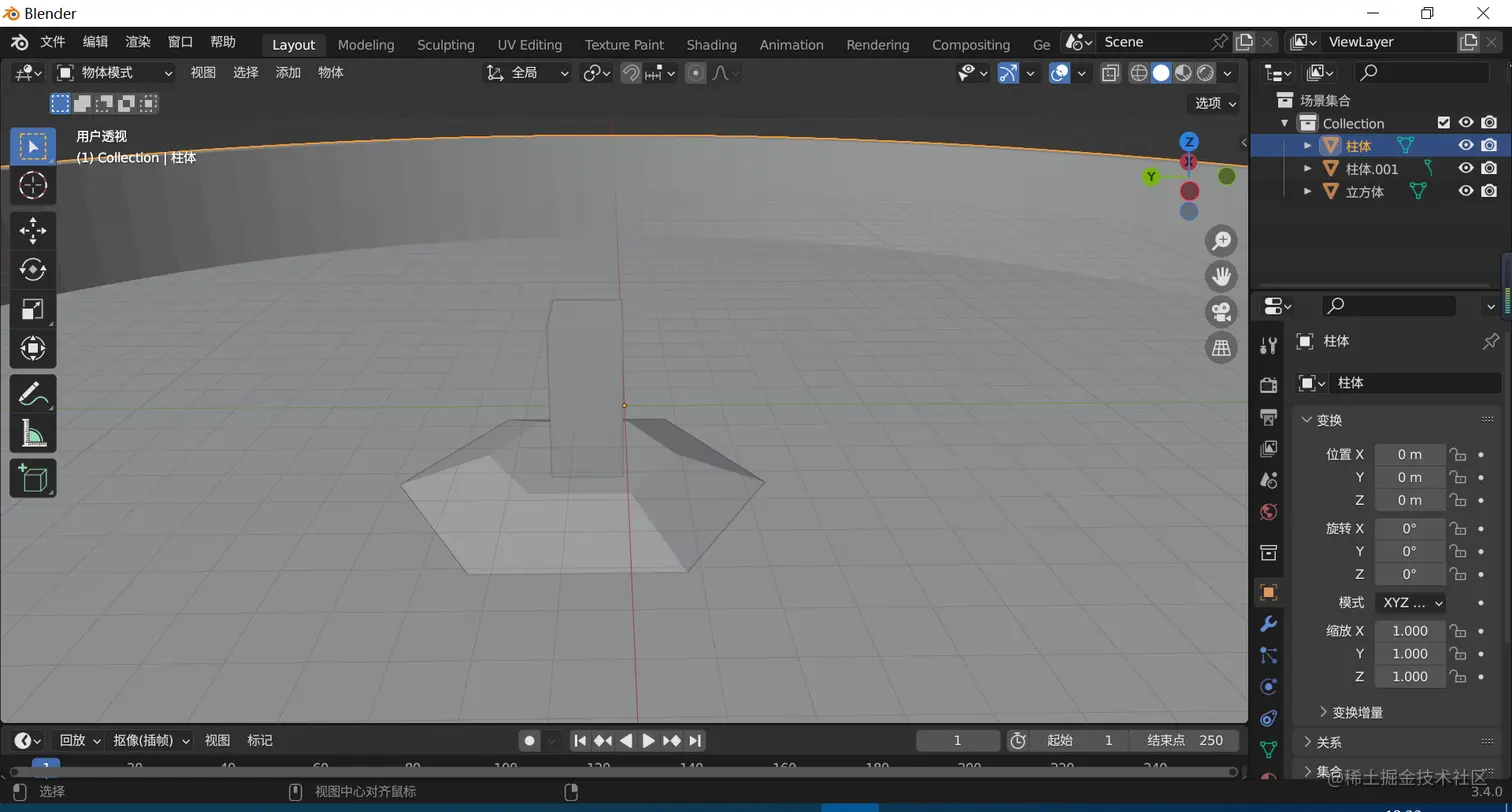Screen dimensions: 1512x812
Task: Select the Transform tool
Action: point(33,348)
